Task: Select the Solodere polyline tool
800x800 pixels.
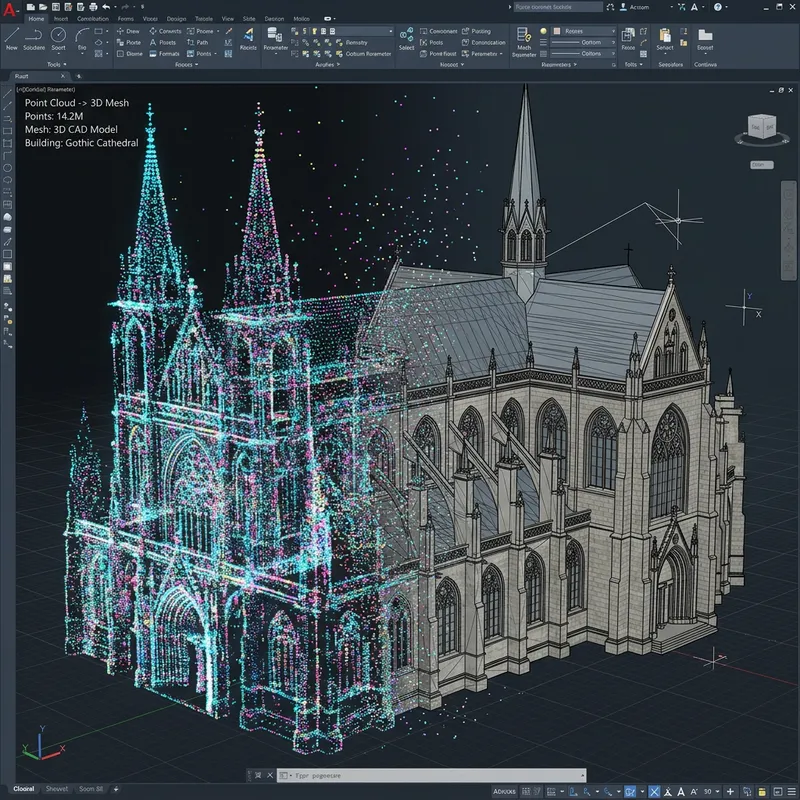Action: click(33, 37)
